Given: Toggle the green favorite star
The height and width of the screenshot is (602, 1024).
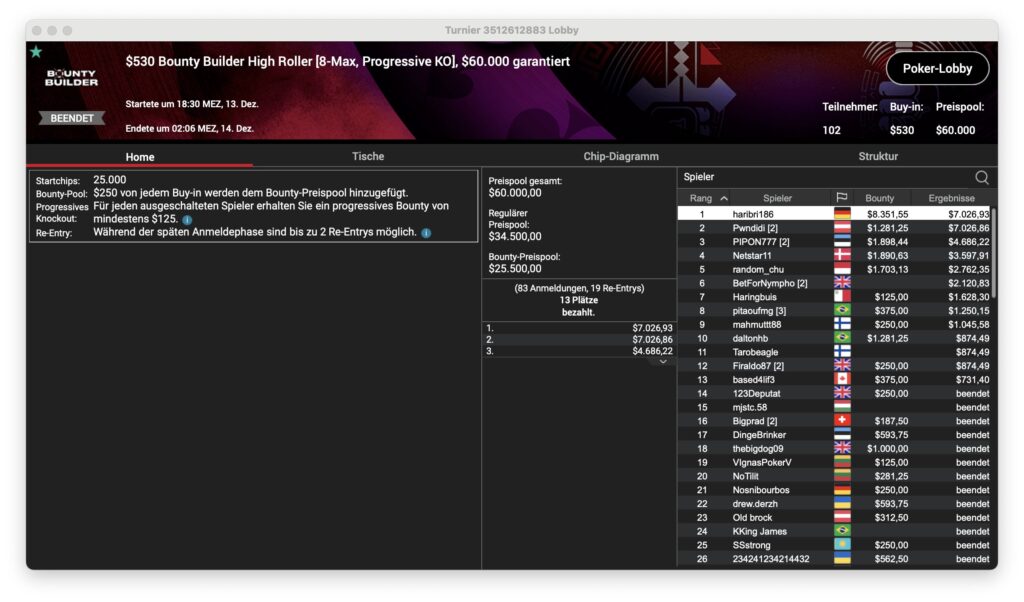Looking at the screenshot, I should pos(36,52).
